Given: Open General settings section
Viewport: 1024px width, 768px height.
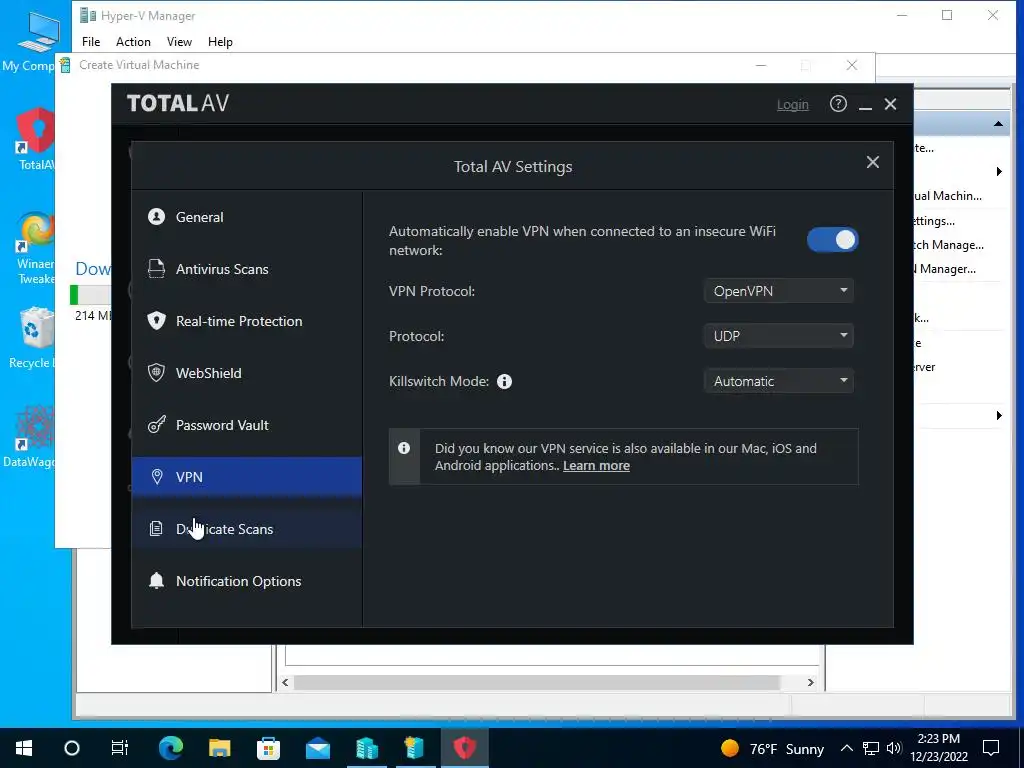Looking at the screenshot, I should (x=247, y=217).
